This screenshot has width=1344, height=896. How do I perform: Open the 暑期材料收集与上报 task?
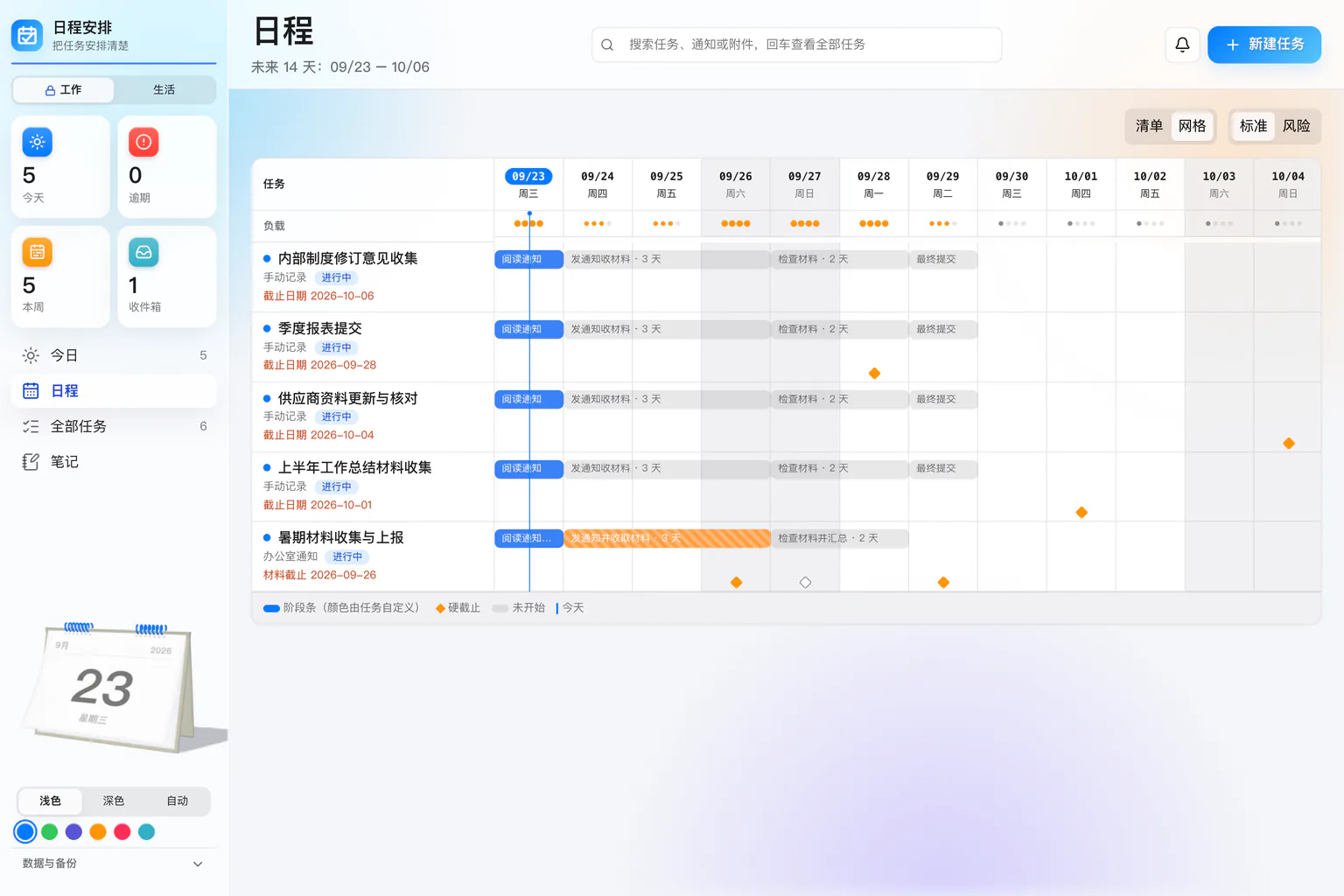pyautogui.click(x=340, y=537)
